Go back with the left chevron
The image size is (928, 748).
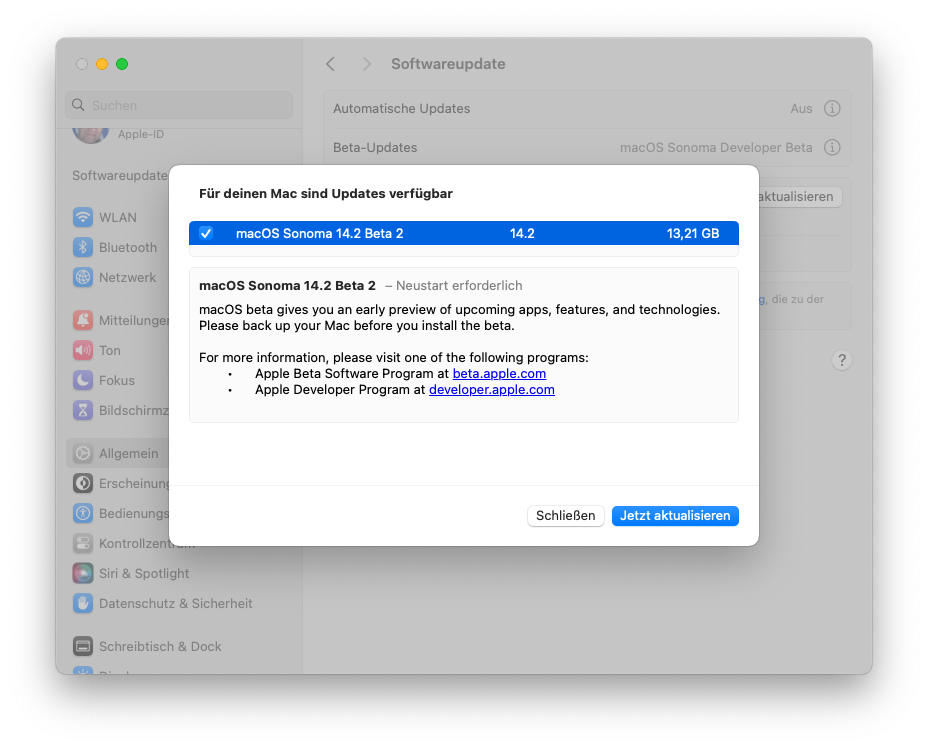331,64
